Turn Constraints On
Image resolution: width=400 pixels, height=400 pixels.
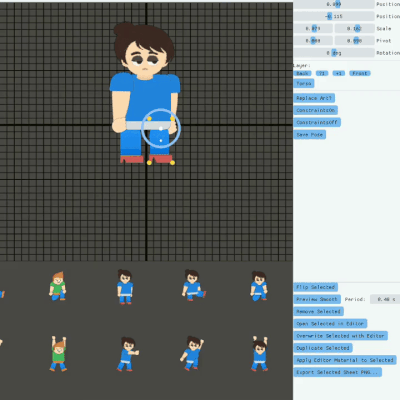315,110
